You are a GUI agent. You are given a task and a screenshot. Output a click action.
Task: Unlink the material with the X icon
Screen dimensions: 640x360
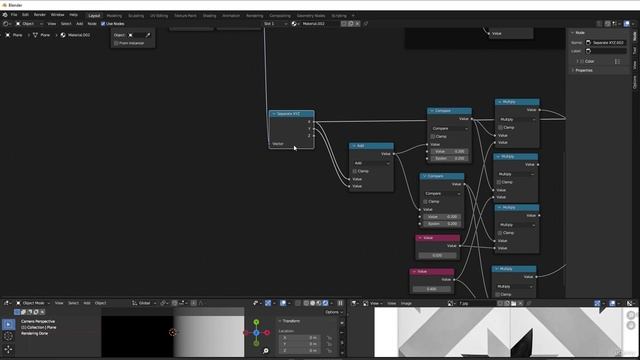[358, 24]
